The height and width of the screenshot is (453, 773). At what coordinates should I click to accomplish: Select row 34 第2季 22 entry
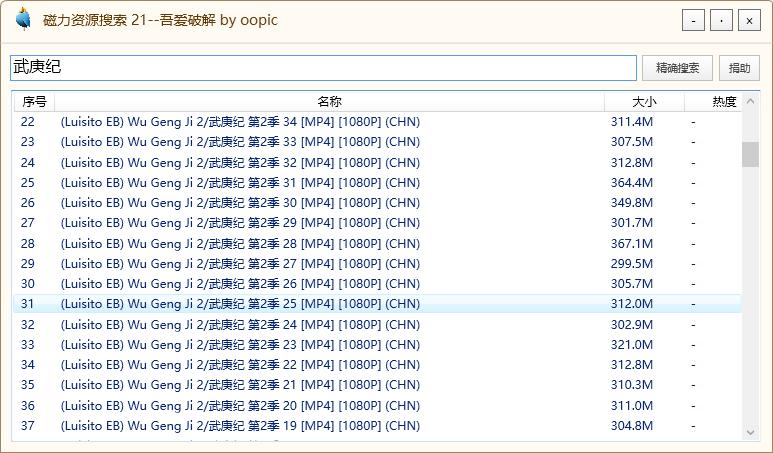coord(377,365)
